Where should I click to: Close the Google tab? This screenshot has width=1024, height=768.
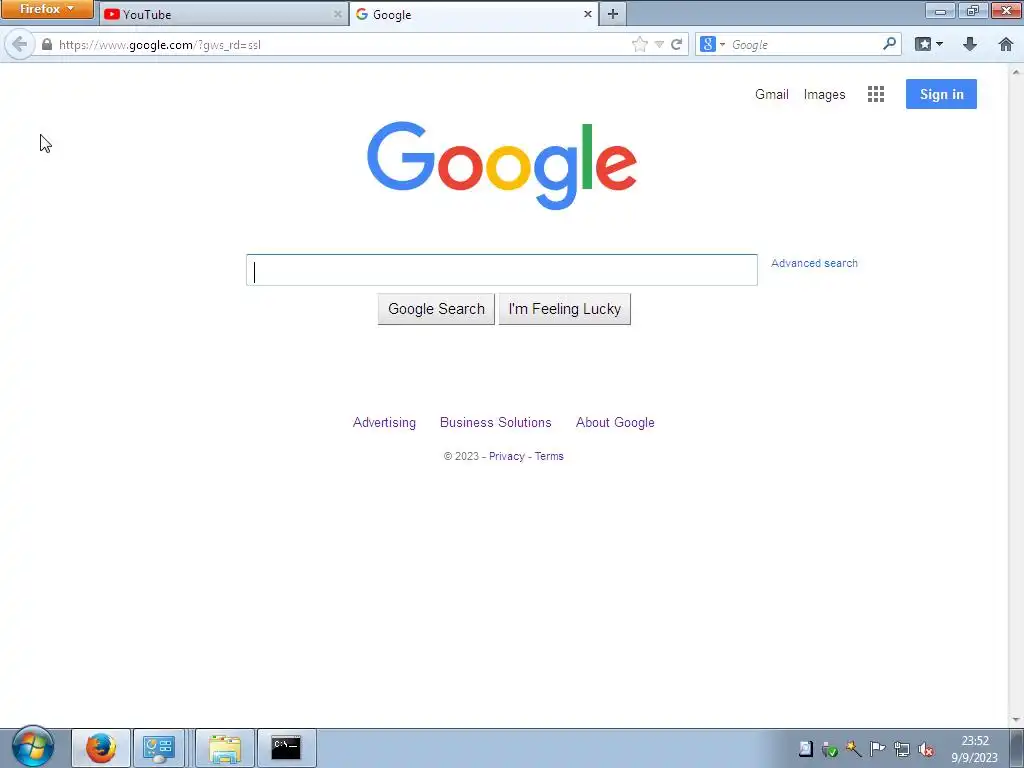[x=588, y=14]
